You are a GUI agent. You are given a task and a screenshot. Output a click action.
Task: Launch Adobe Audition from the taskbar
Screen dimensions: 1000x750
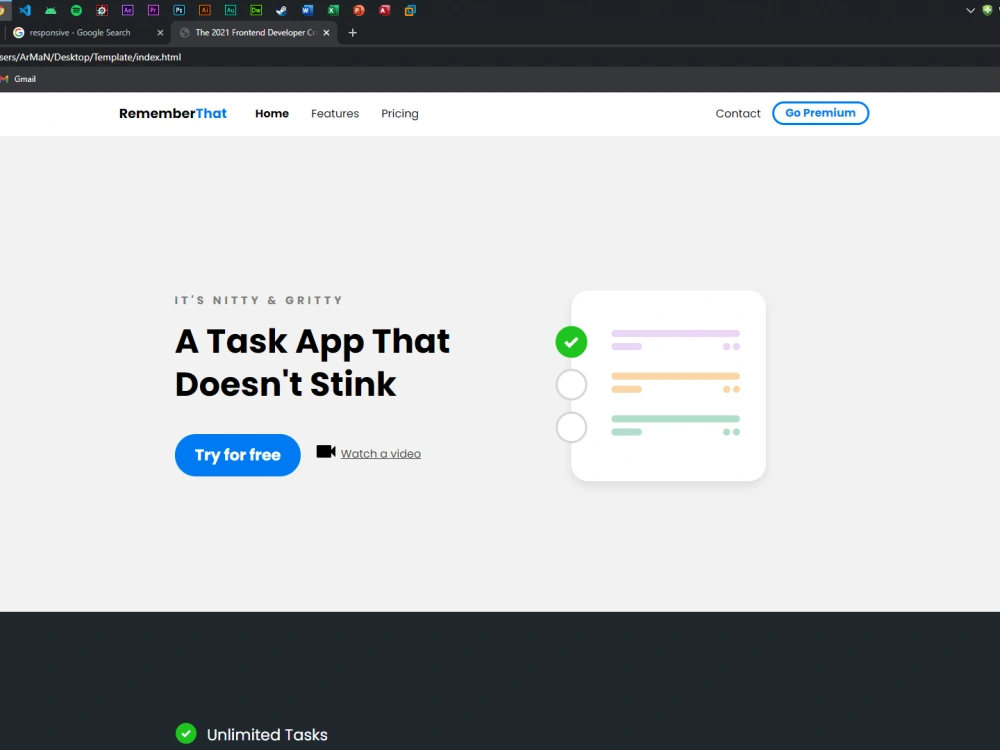pyautogui.click(x=230, y=10)
